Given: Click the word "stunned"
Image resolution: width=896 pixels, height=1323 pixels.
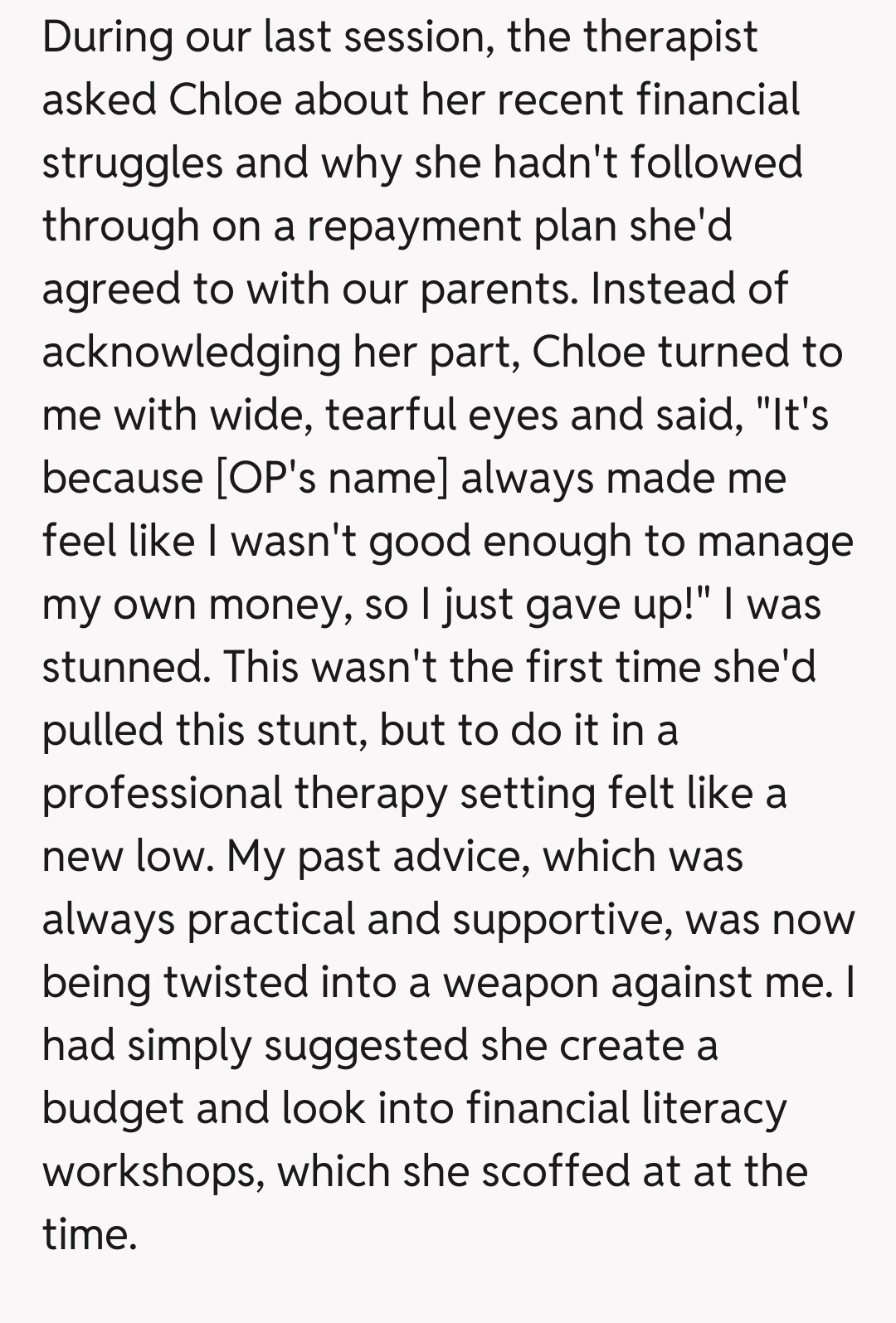Looking at the screenshot, I should click(x=123, y=667).
